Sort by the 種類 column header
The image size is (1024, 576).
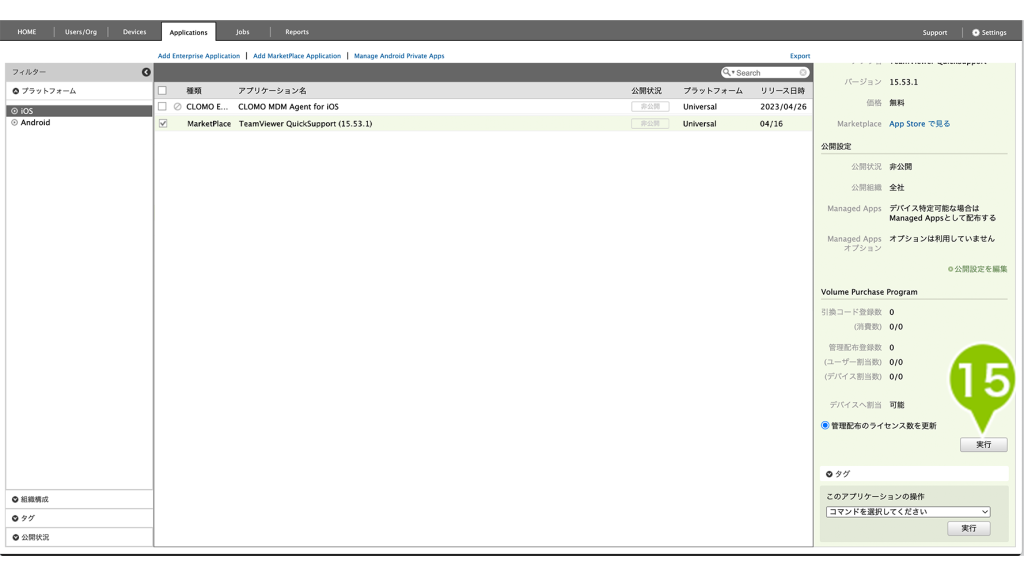(194, 91)
